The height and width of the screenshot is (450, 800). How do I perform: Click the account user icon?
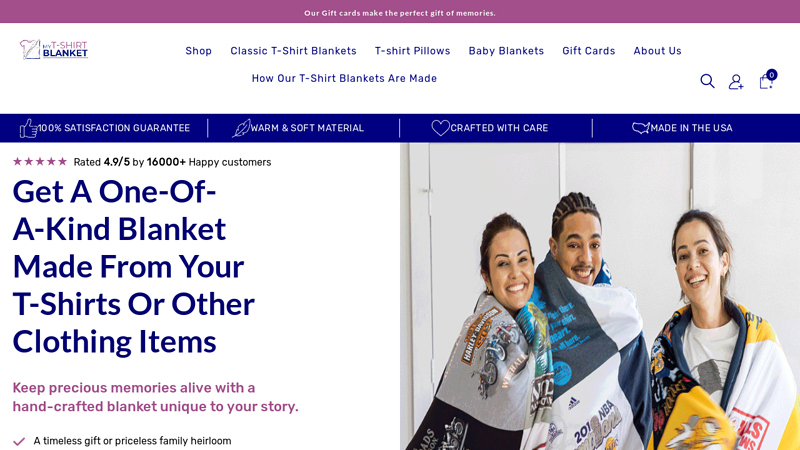point(736,82)
